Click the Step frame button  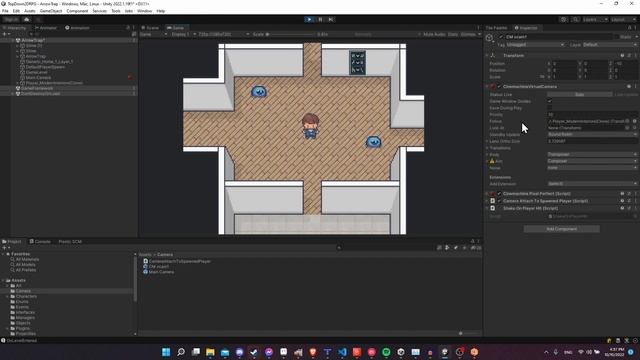click(331, 19)
